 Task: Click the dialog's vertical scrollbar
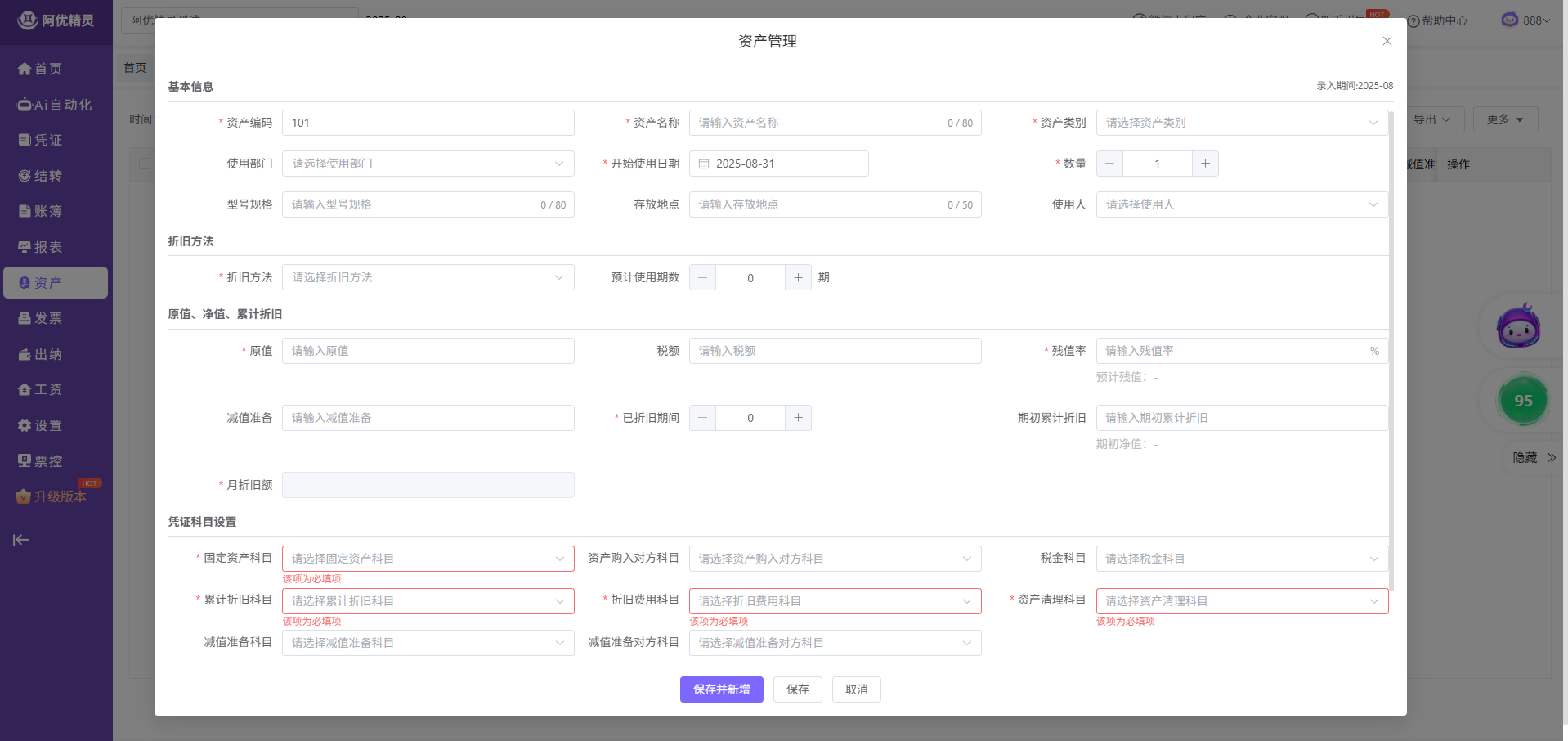(1391, 352)
